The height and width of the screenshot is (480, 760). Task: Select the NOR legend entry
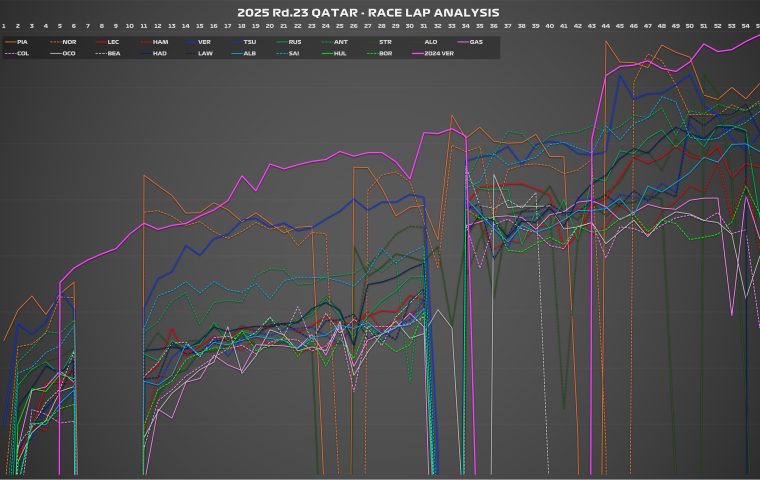click(x=68, y=42)
